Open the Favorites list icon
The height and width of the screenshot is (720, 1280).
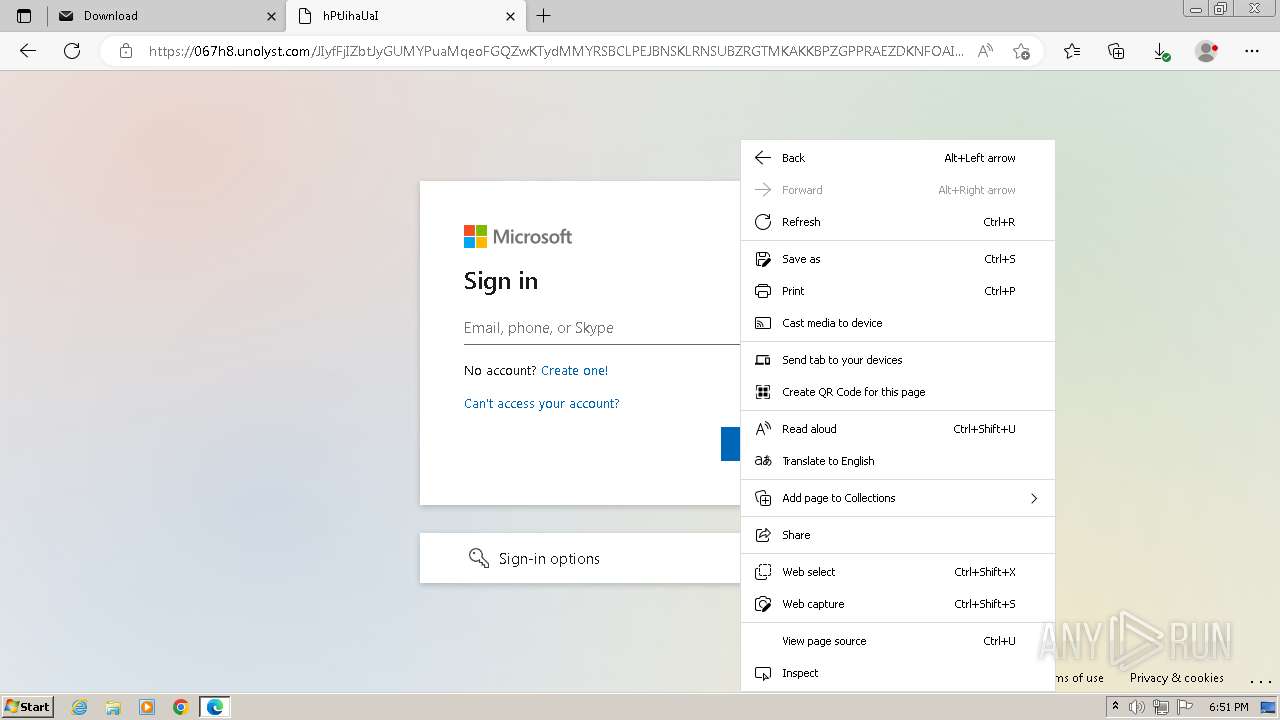(1072, 51)
